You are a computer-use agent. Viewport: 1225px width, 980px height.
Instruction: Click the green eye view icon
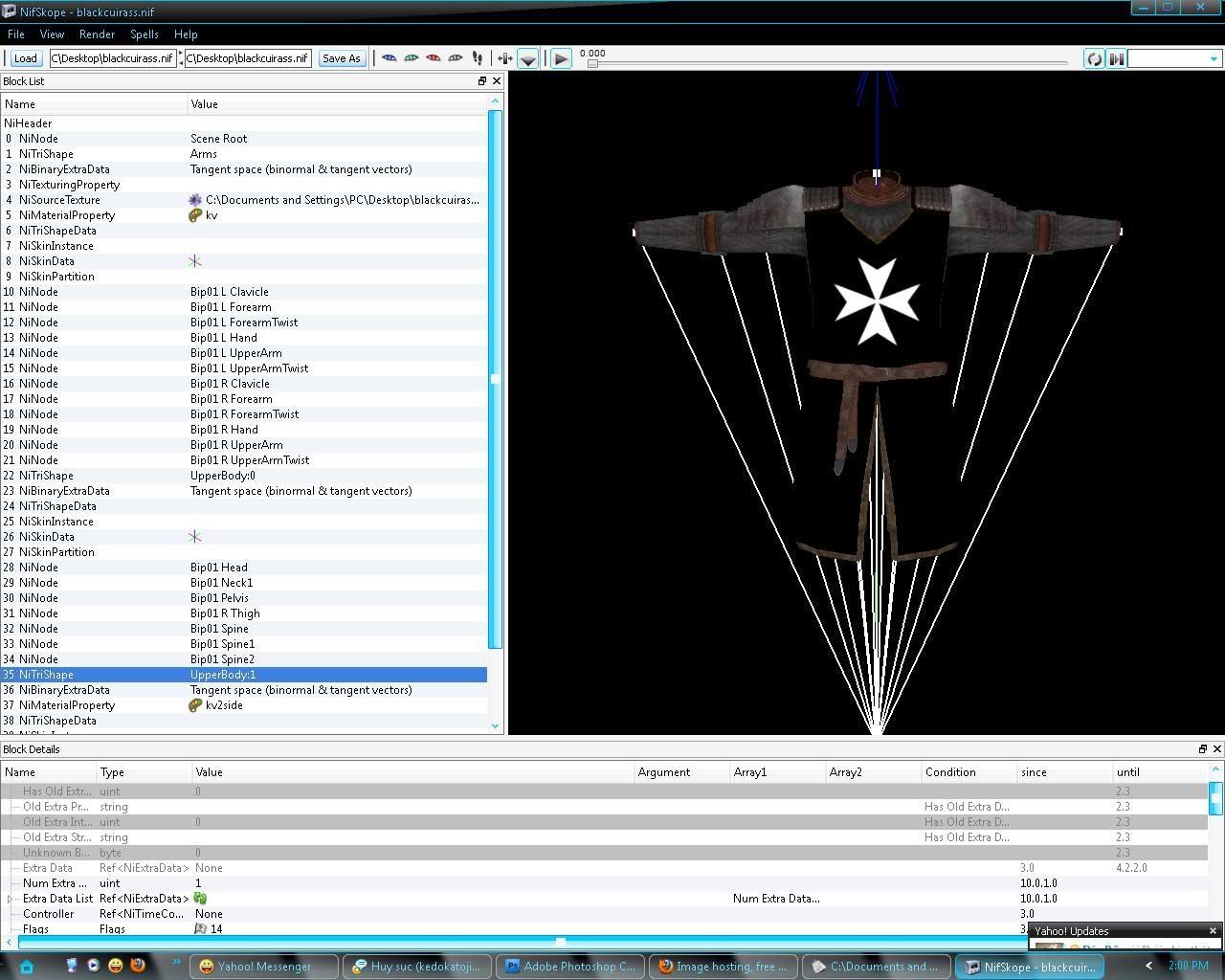pos(411,58)
